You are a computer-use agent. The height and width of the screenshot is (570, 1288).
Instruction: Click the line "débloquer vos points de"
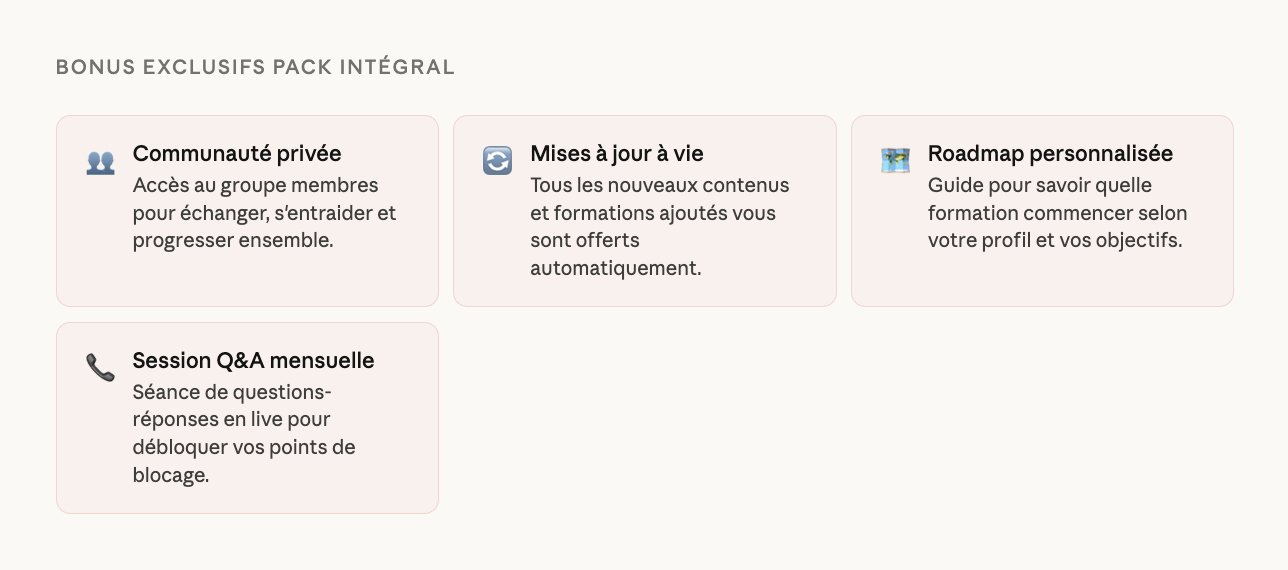244,448
